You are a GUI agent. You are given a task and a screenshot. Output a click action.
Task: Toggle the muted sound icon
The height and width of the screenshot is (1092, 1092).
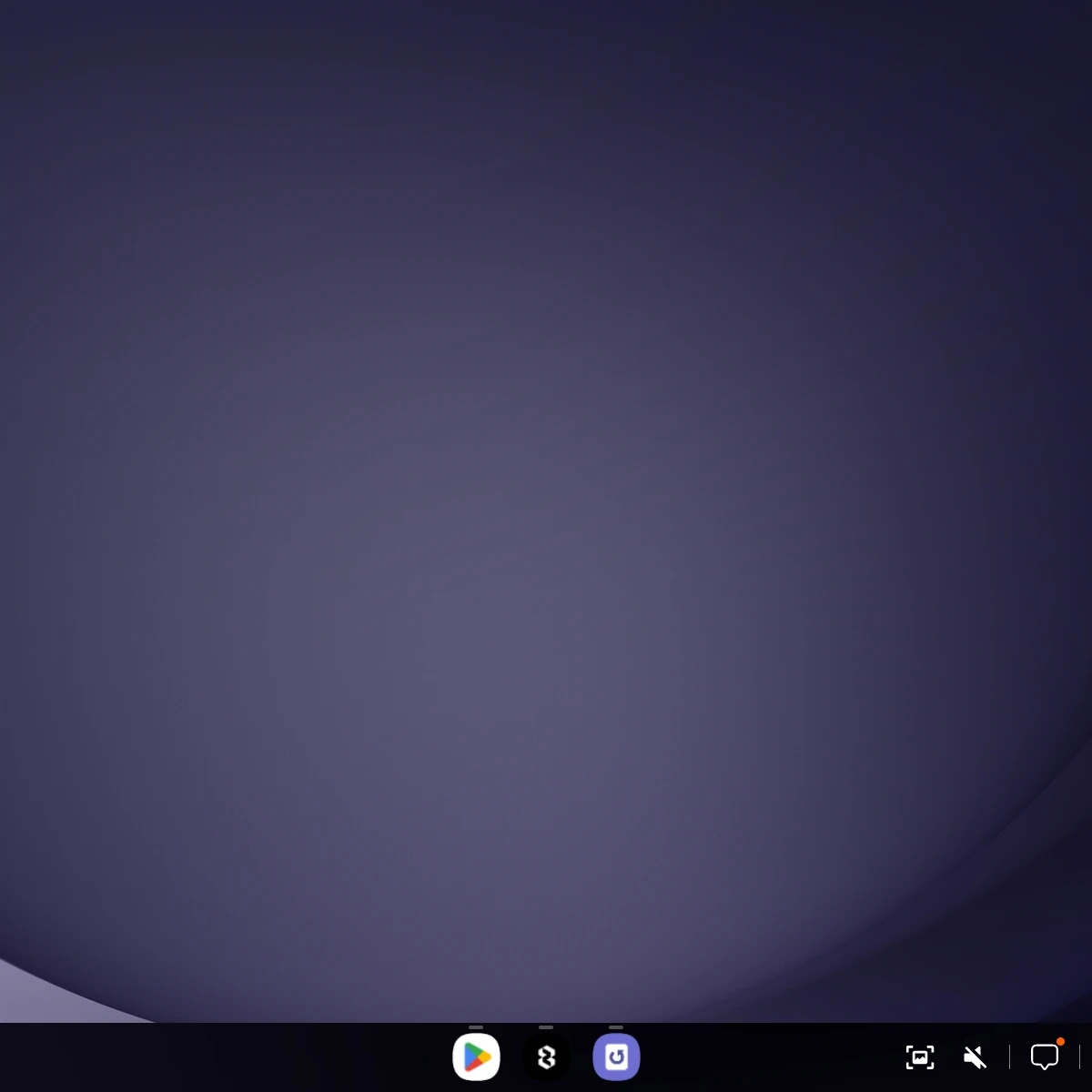(975, 1057)
